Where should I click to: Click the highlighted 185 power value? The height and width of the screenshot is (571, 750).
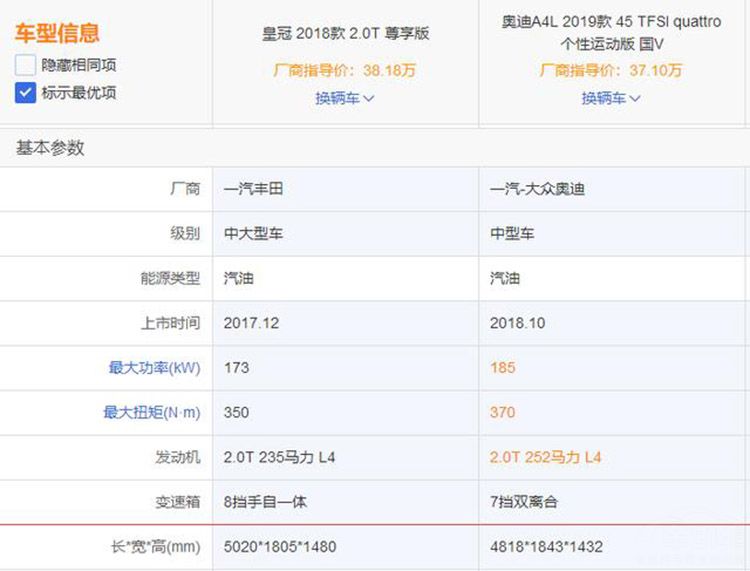503,368
